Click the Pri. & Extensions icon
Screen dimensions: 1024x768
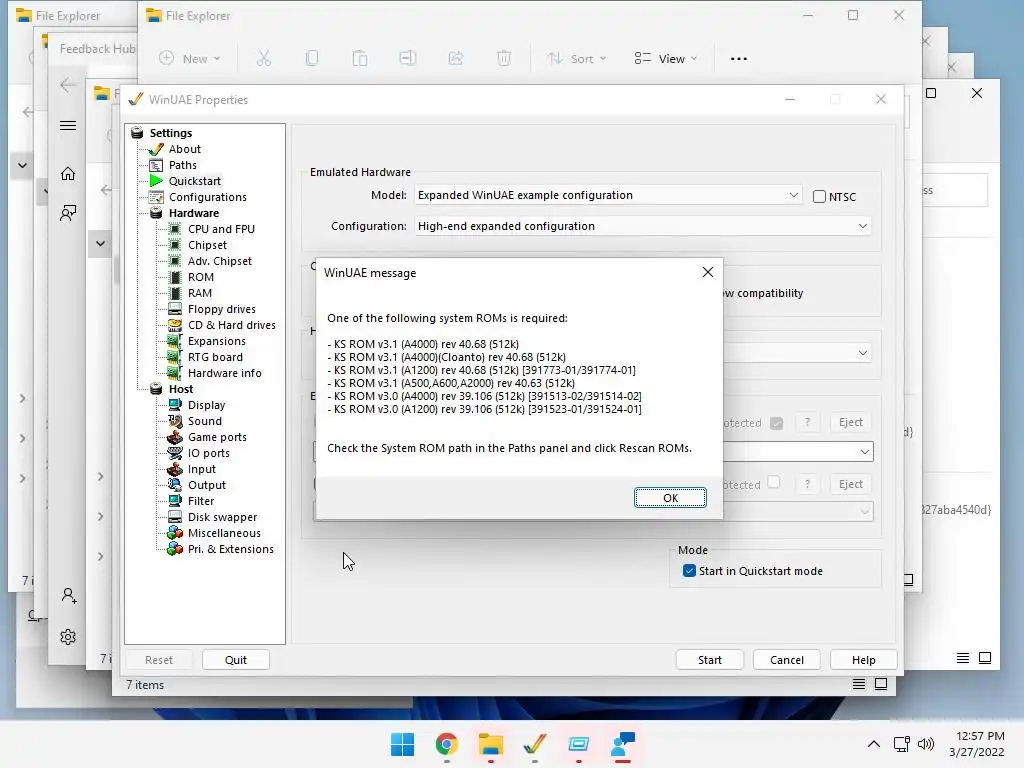174,549
